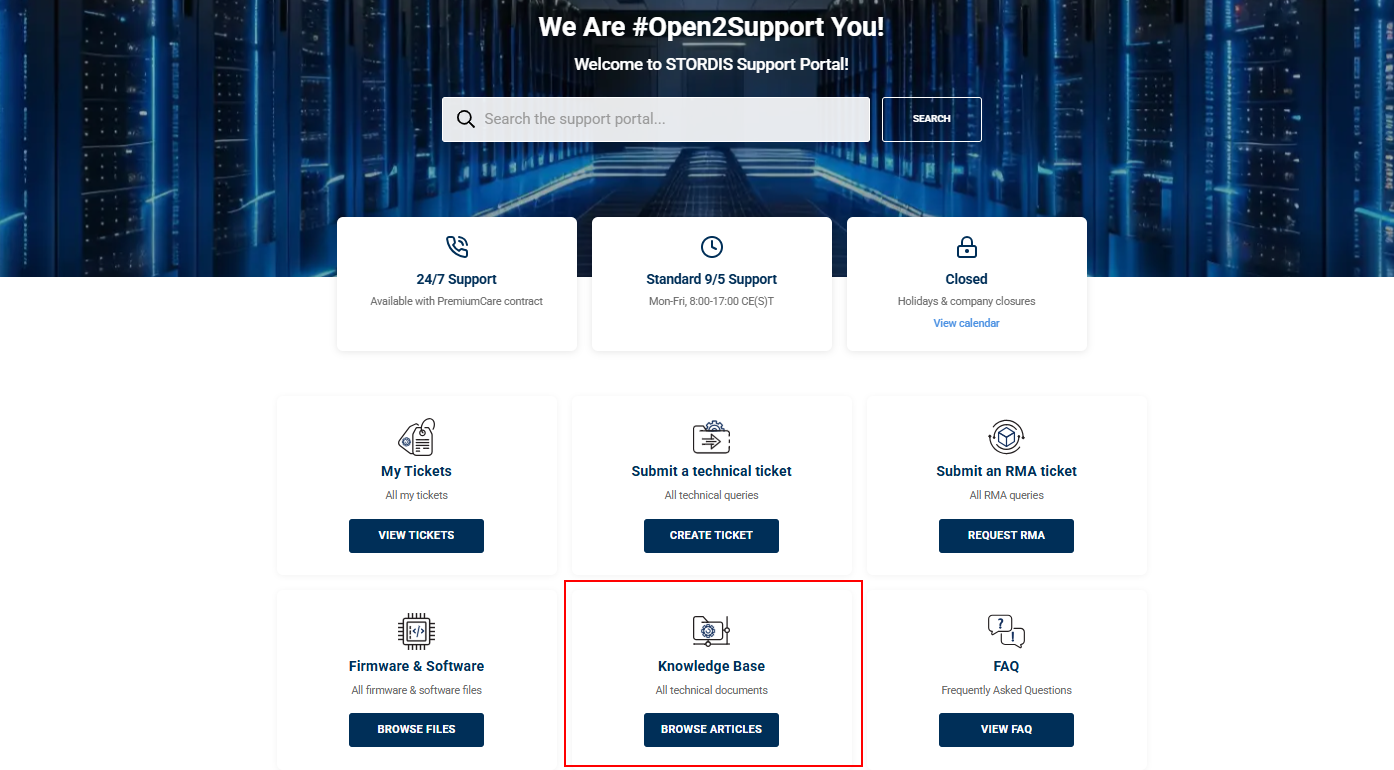The width and height of the screenshot is (1394, 770).
Task: Click the BROWSE ARTICLES button
Action: 711,729
